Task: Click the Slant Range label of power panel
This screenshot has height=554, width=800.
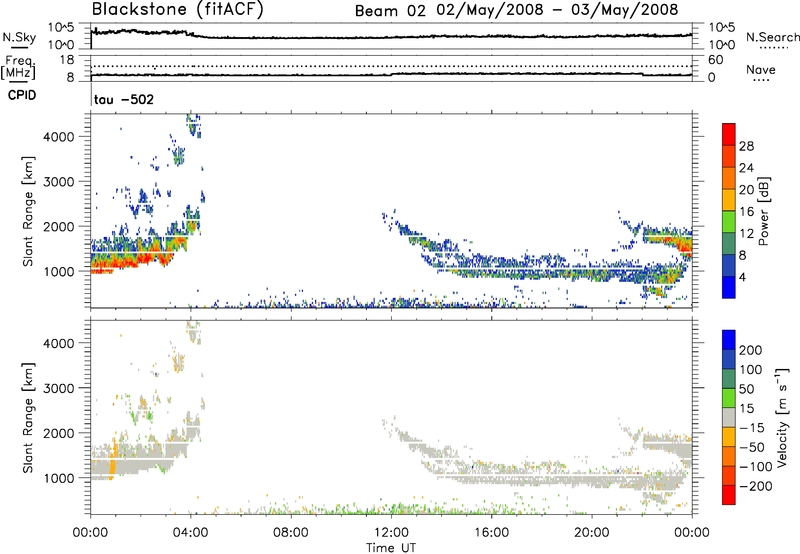Action: [x=28, y=211]
